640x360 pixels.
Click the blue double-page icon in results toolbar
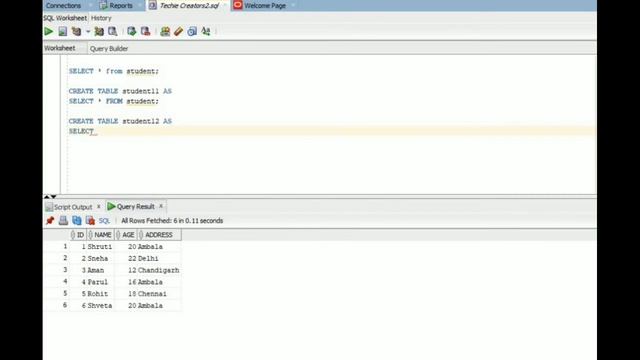click(x=77, y=221)
